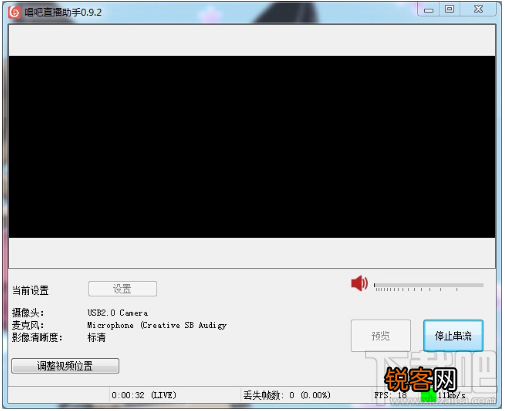
Task: Mute audio with the red speaker icon
Action: (359, 283)
